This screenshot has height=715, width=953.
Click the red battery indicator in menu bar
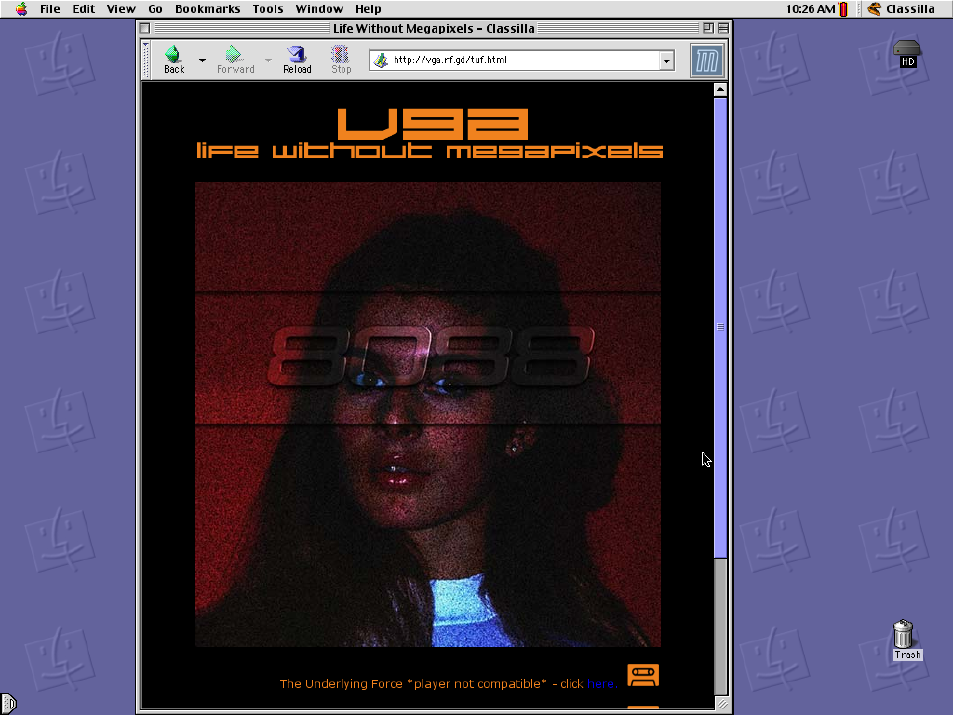click(x=844, y=9)
